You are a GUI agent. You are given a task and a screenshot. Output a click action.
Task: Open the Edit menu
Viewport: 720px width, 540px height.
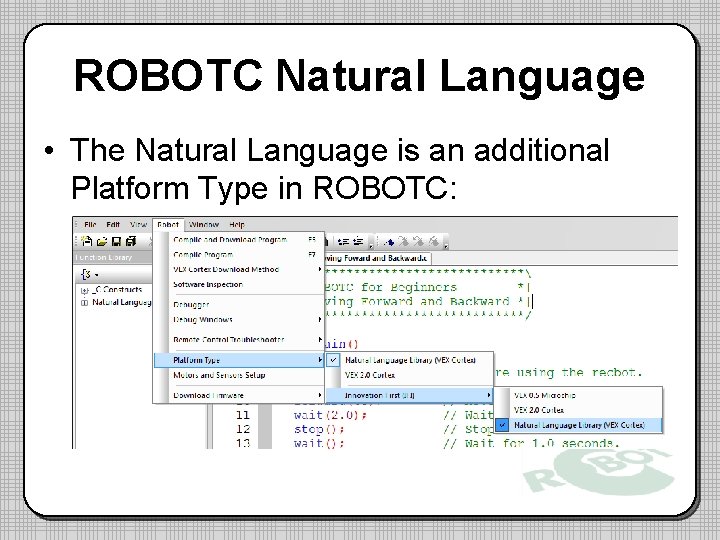(x=113, y=225)
